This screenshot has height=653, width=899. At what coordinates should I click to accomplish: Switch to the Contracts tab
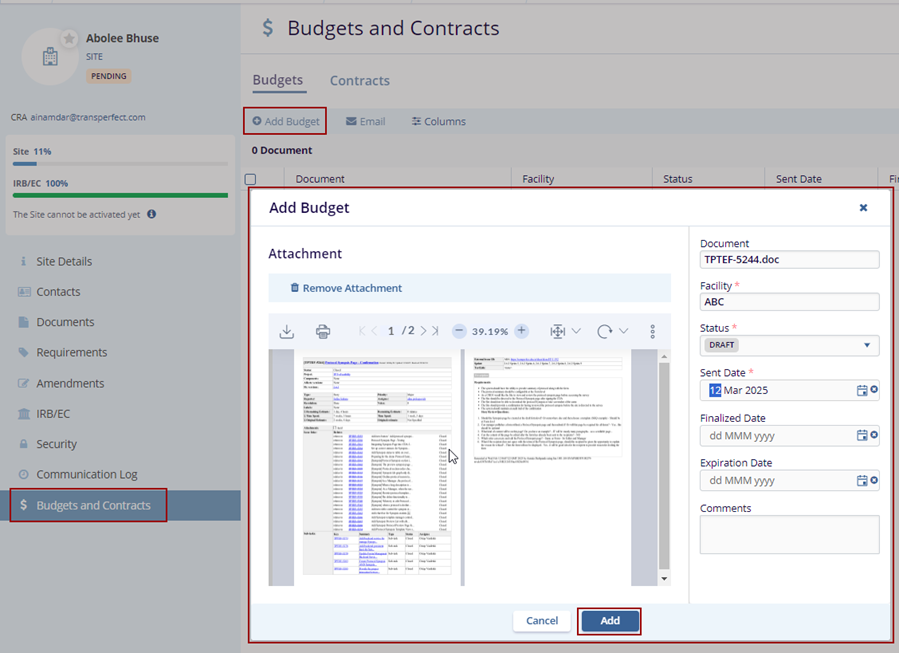[359, 80]
